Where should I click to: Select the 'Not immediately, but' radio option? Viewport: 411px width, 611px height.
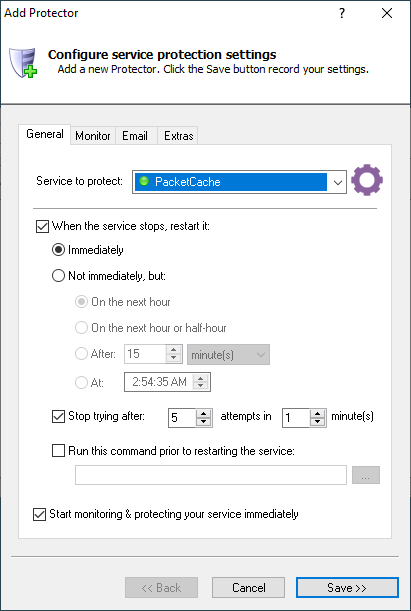(x=58, y=276)
